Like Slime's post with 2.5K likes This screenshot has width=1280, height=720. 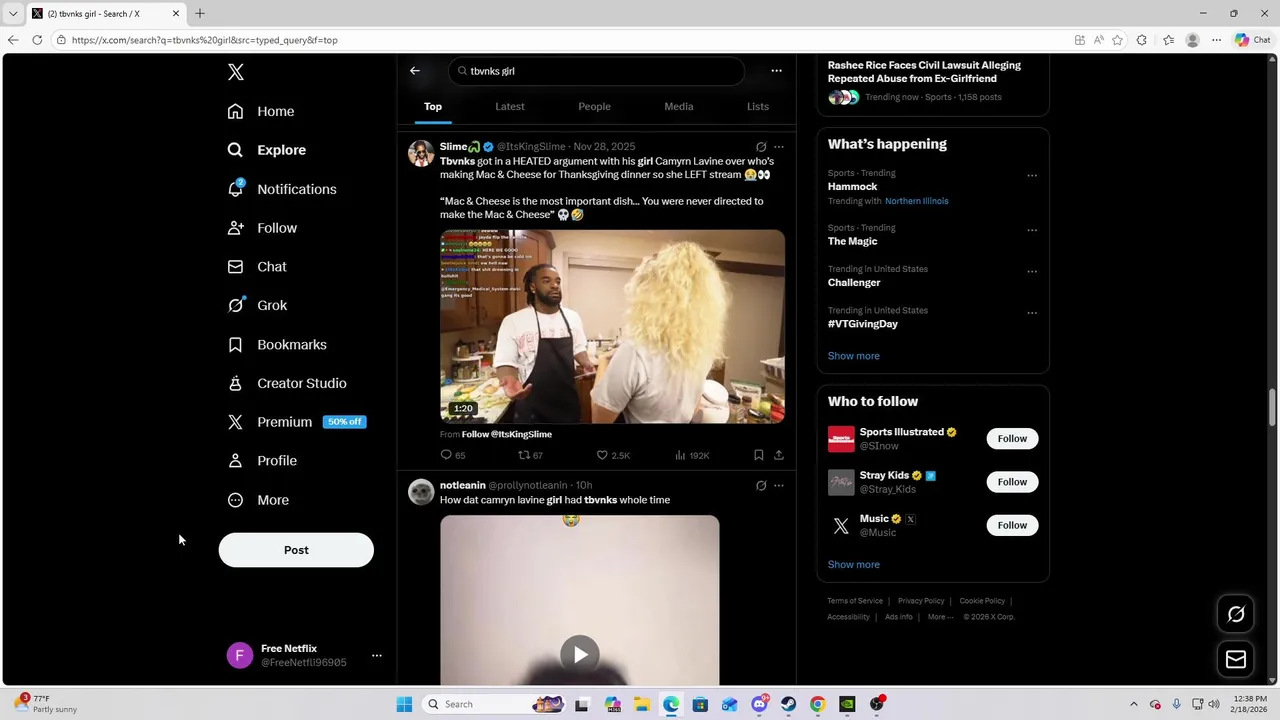(x=613, y=455)
